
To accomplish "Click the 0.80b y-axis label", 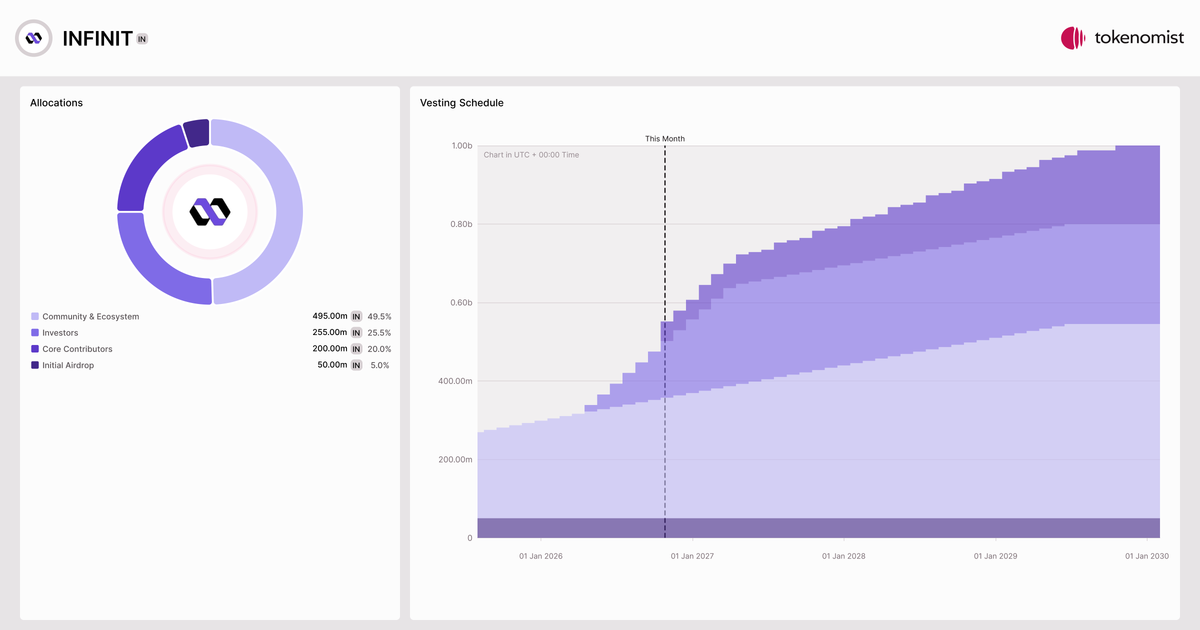I will click(461, 224).
